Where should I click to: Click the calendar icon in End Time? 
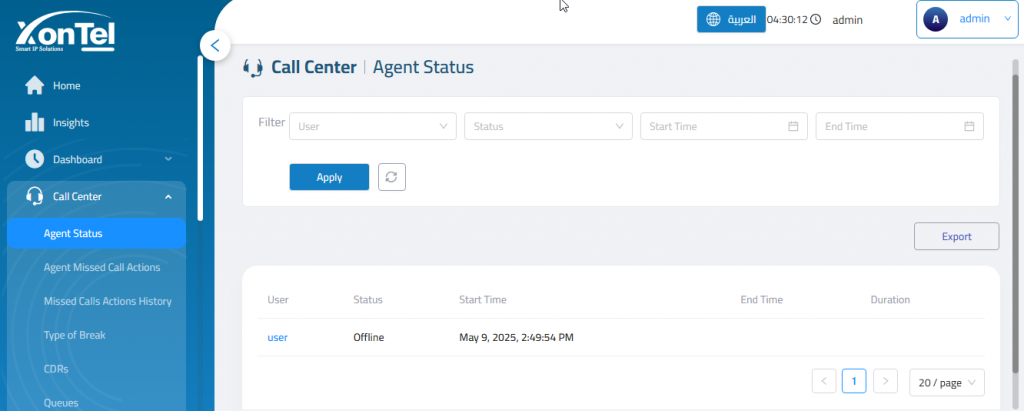point(969,126)
